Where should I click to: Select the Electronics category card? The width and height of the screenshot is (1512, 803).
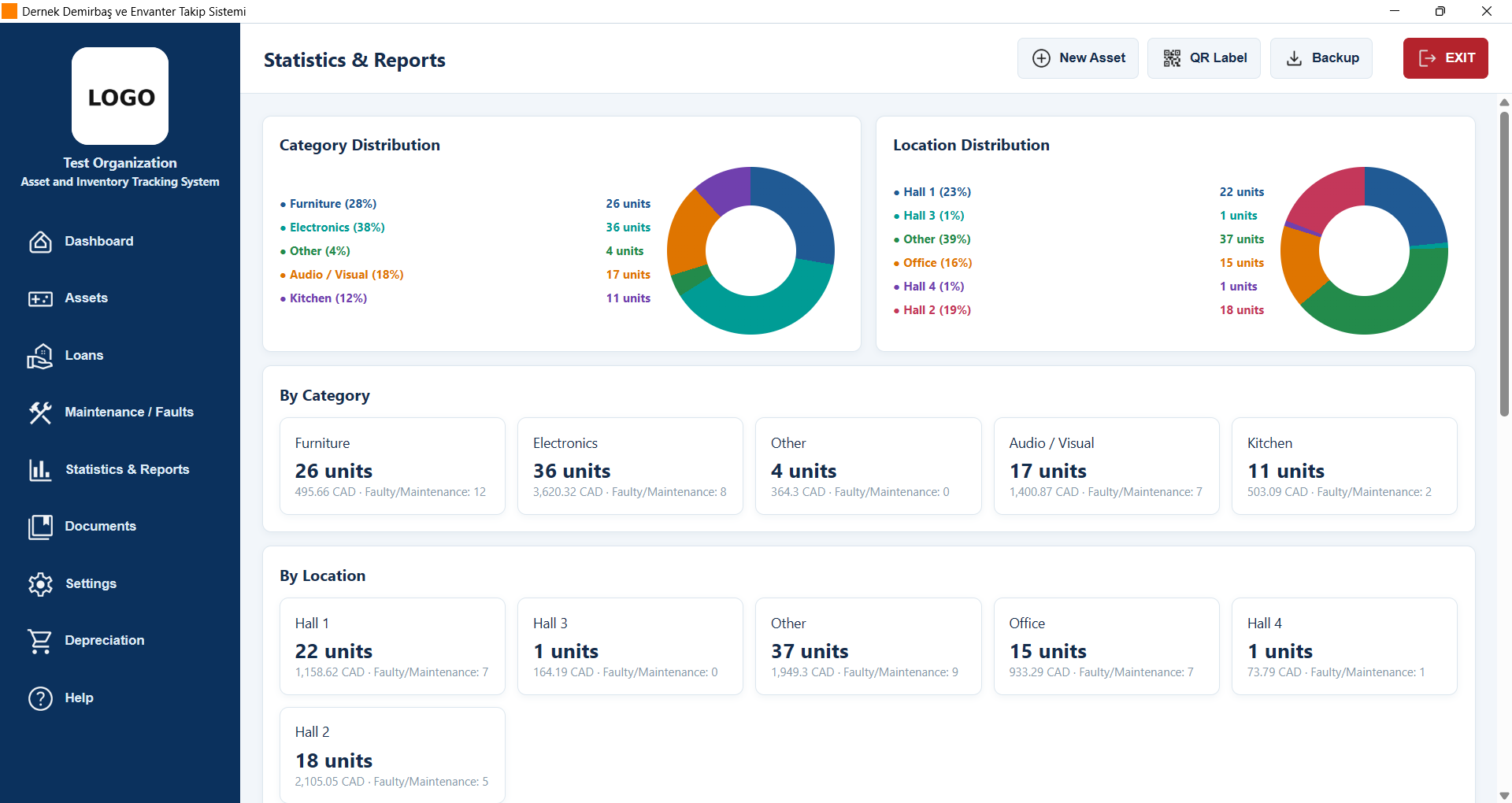pyautogui.click(x=630, y=466)
